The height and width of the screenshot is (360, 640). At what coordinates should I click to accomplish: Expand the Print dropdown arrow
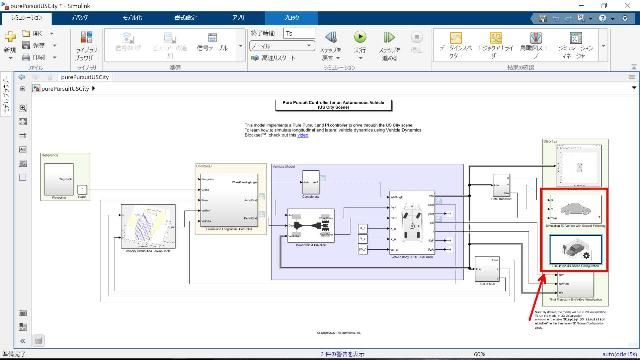point(54,57)
